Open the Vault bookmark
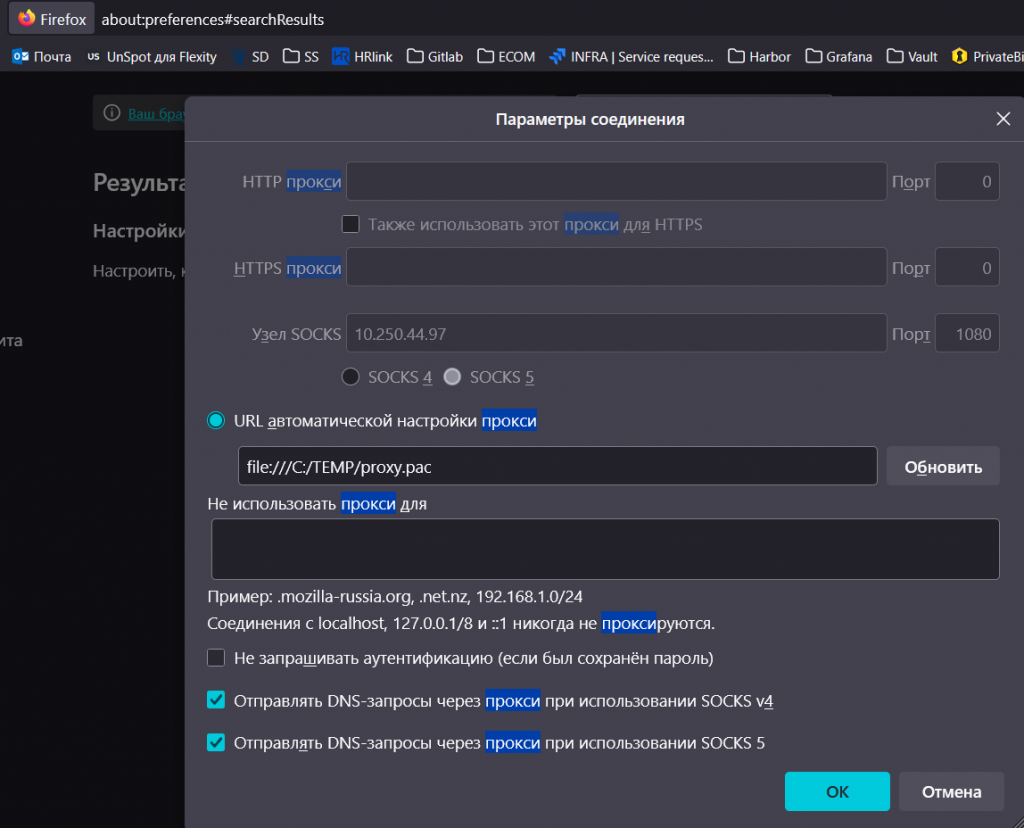 click(911, 57)
